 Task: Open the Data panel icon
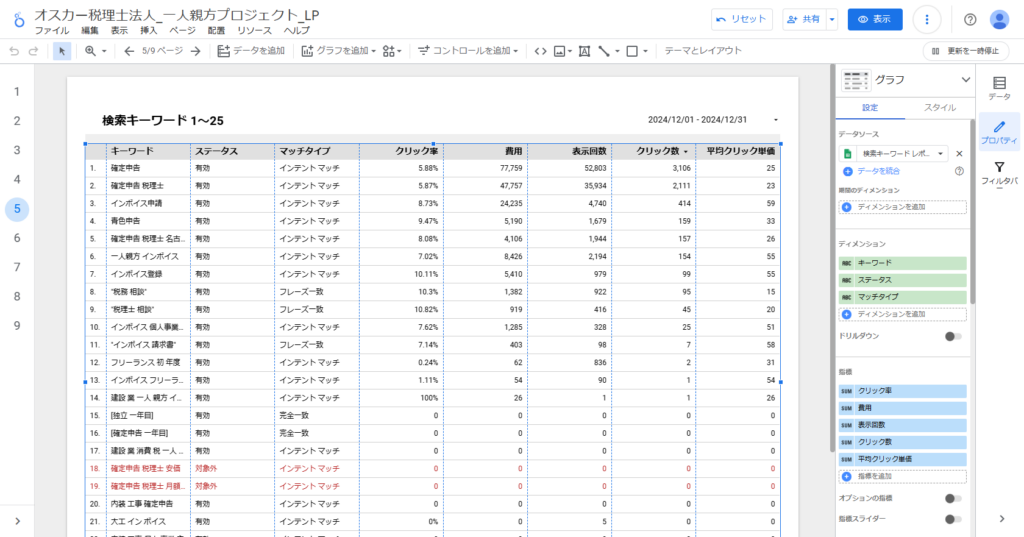[999, 88]
